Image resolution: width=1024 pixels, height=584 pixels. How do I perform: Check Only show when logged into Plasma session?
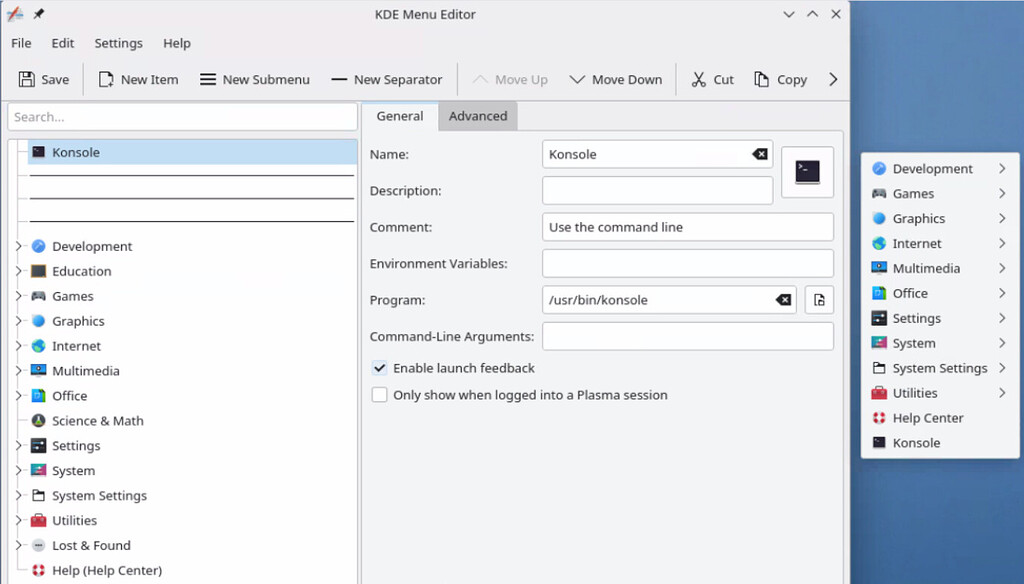click(380, 394)
